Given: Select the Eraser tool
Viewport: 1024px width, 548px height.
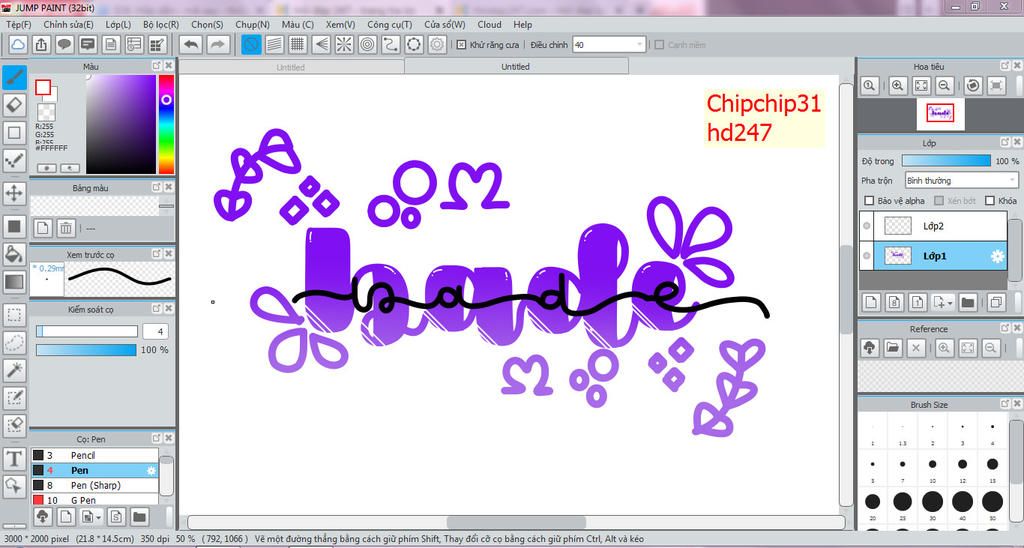Looking at the screenshot, I should 14,105.
